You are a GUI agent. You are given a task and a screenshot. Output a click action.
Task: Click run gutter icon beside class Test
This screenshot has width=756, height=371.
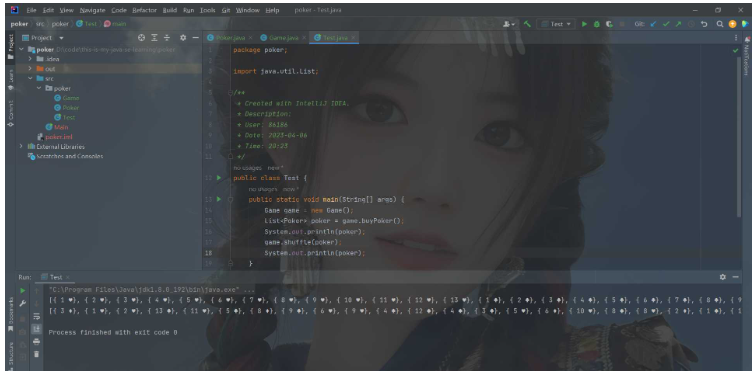(219, 178)
